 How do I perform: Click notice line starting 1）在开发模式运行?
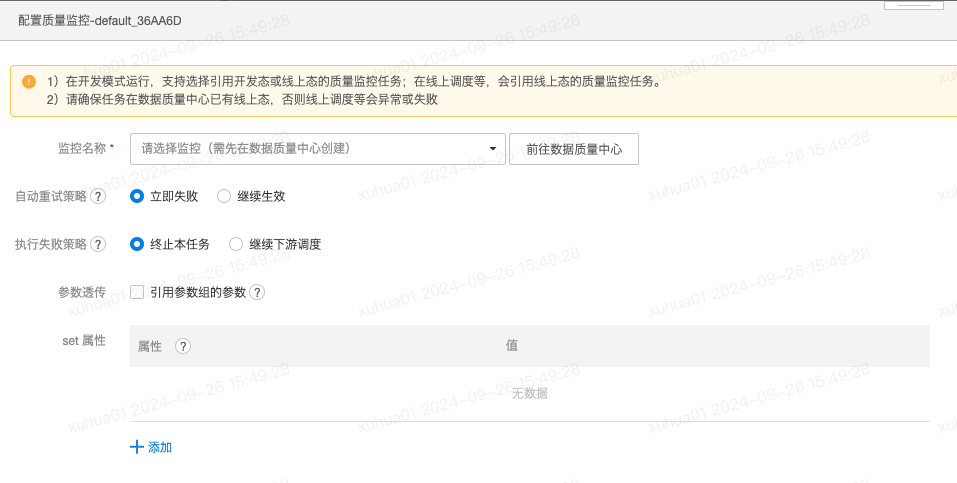point(355,82)
